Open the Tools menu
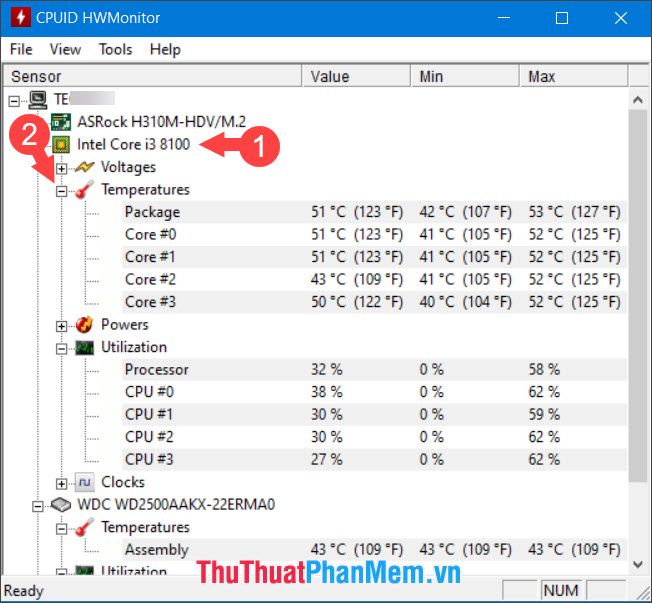 pyautogui.click(x=115, y=49)
